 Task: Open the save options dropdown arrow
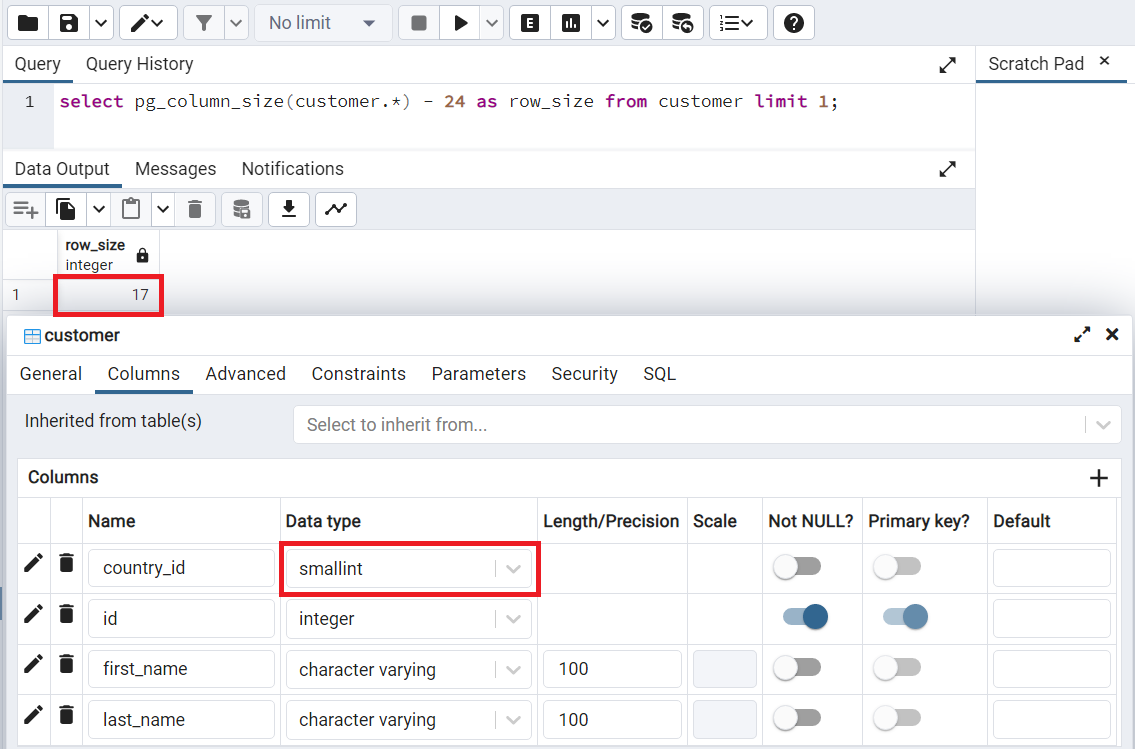click(101, 23)
